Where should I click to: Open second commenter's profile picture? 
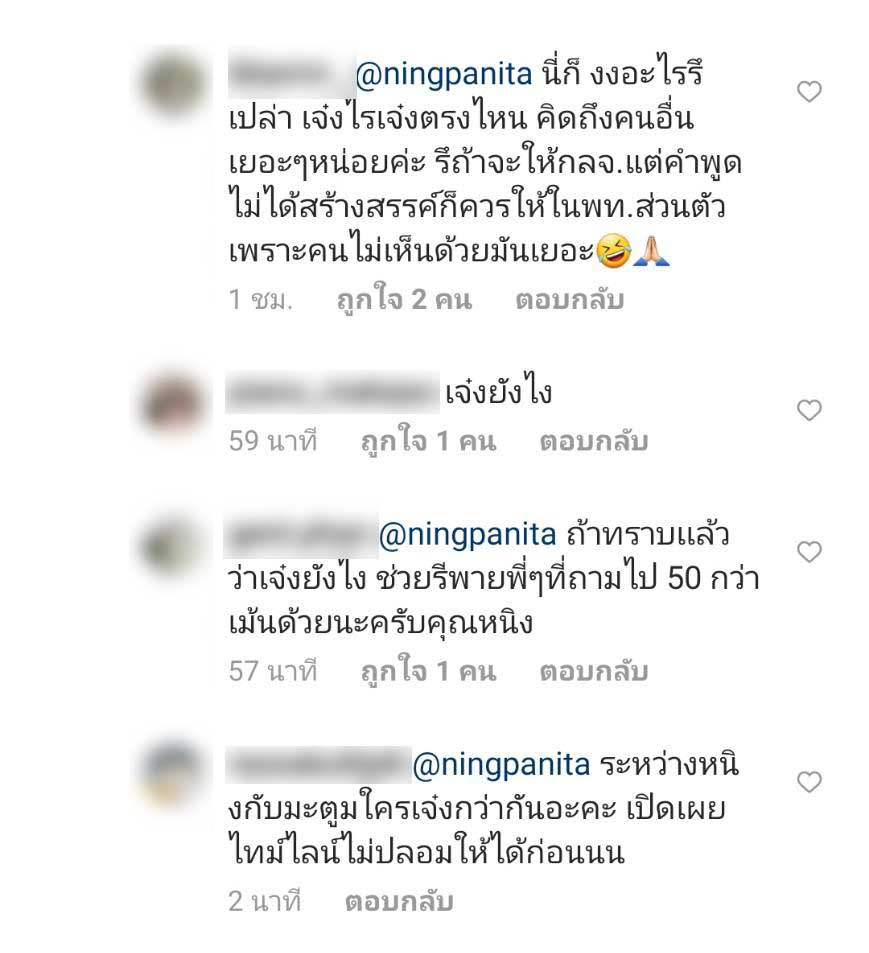(x=174, y=403)
